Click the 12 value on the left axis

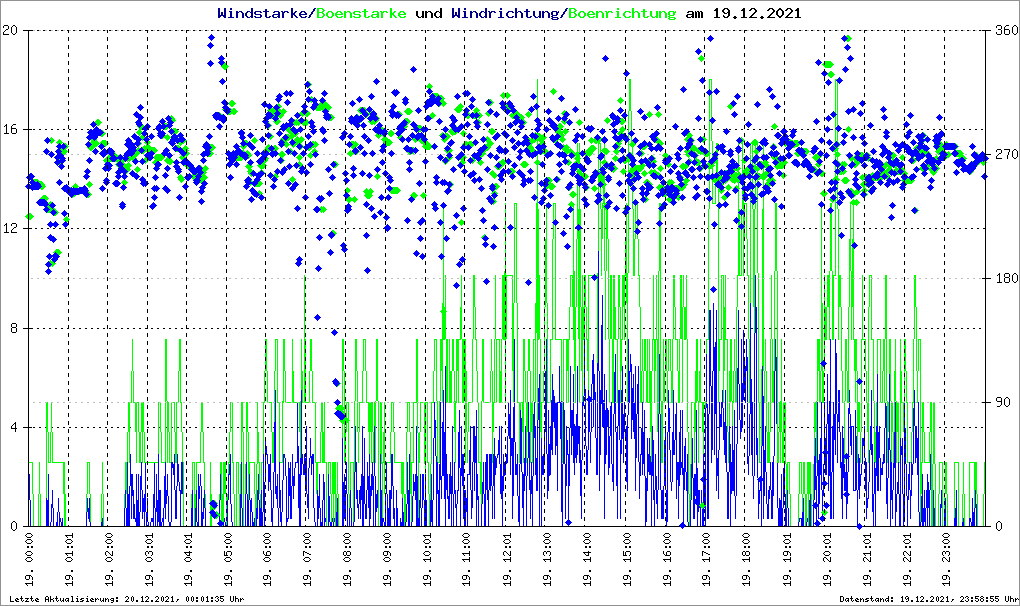[x=11, y=229]
